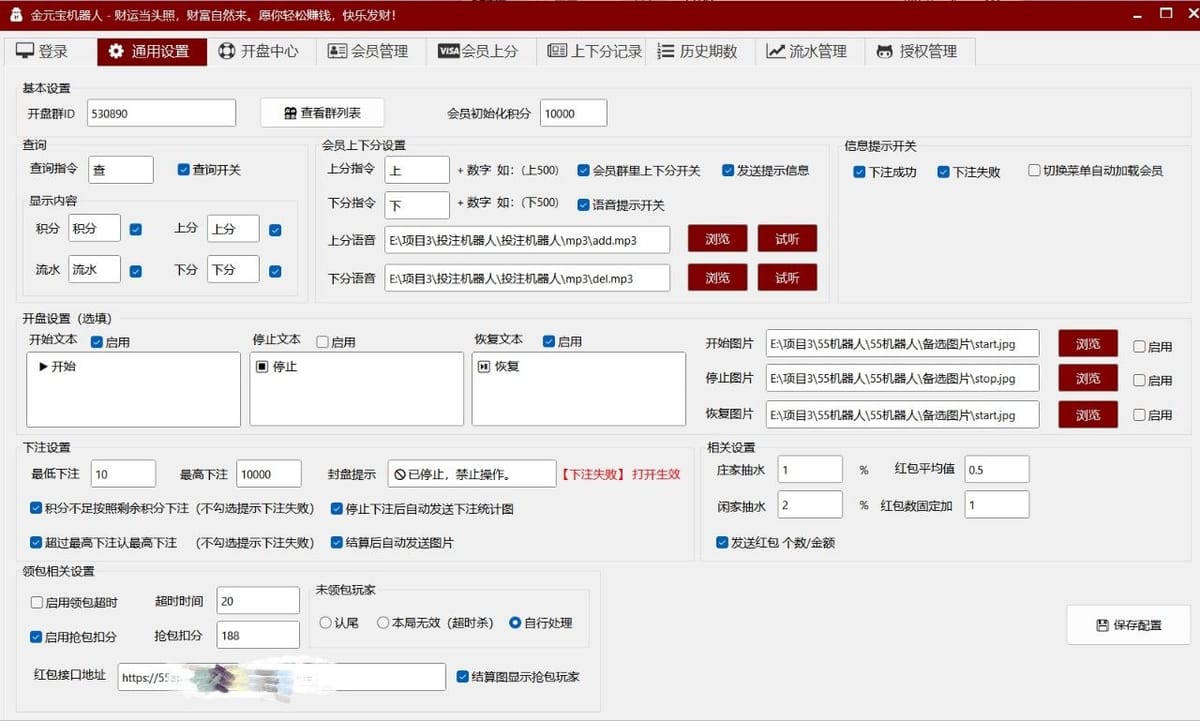Toggle the 上分 display checkbox
This screenshot has width=1200, height=721.
click(275, 230)
